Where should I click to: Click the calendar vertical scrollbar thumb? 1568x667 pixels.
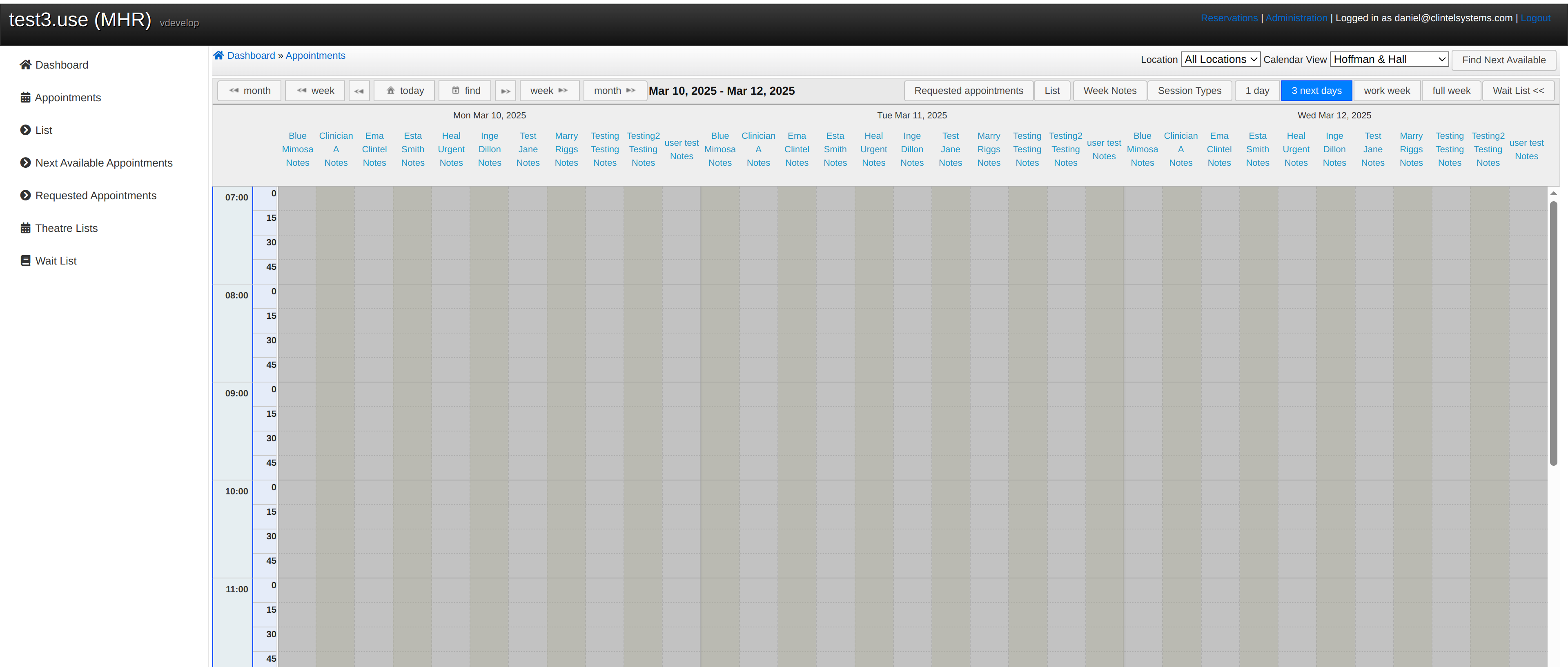click(1553, 333)
